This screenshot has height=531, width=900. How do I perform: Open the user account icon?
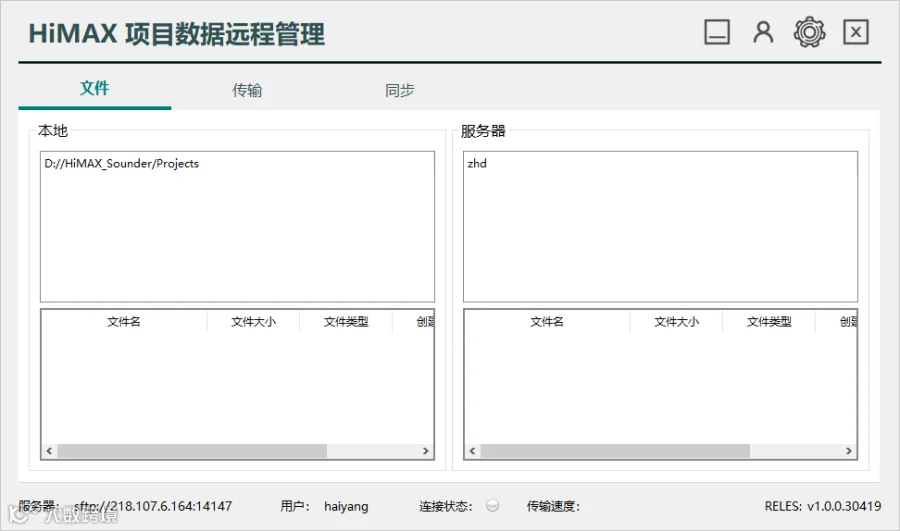click(x=763, y=32)
